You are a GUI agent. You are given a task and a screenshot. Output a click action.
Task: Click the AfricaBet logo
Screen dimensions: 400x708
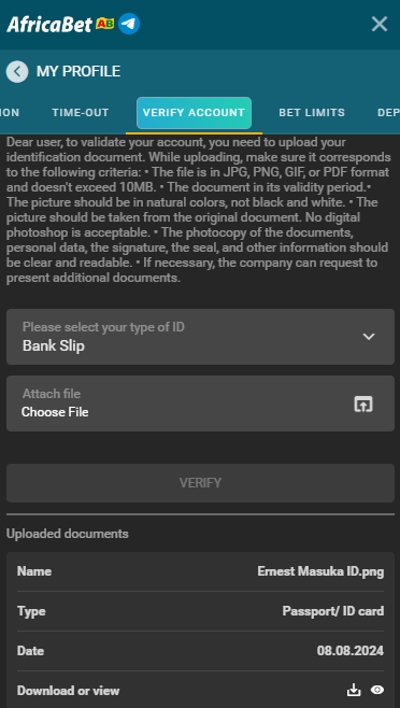point(49,24)
